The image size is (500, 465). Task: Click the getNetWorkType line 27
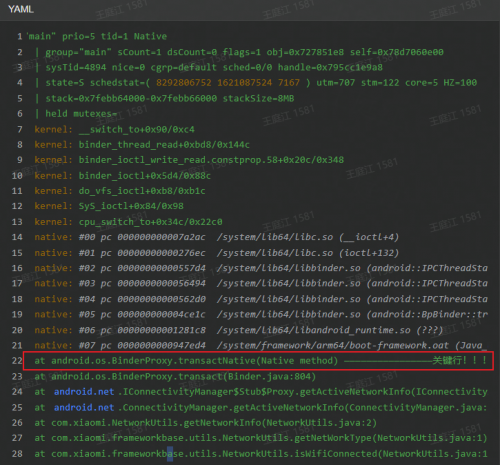click(261, 438)
